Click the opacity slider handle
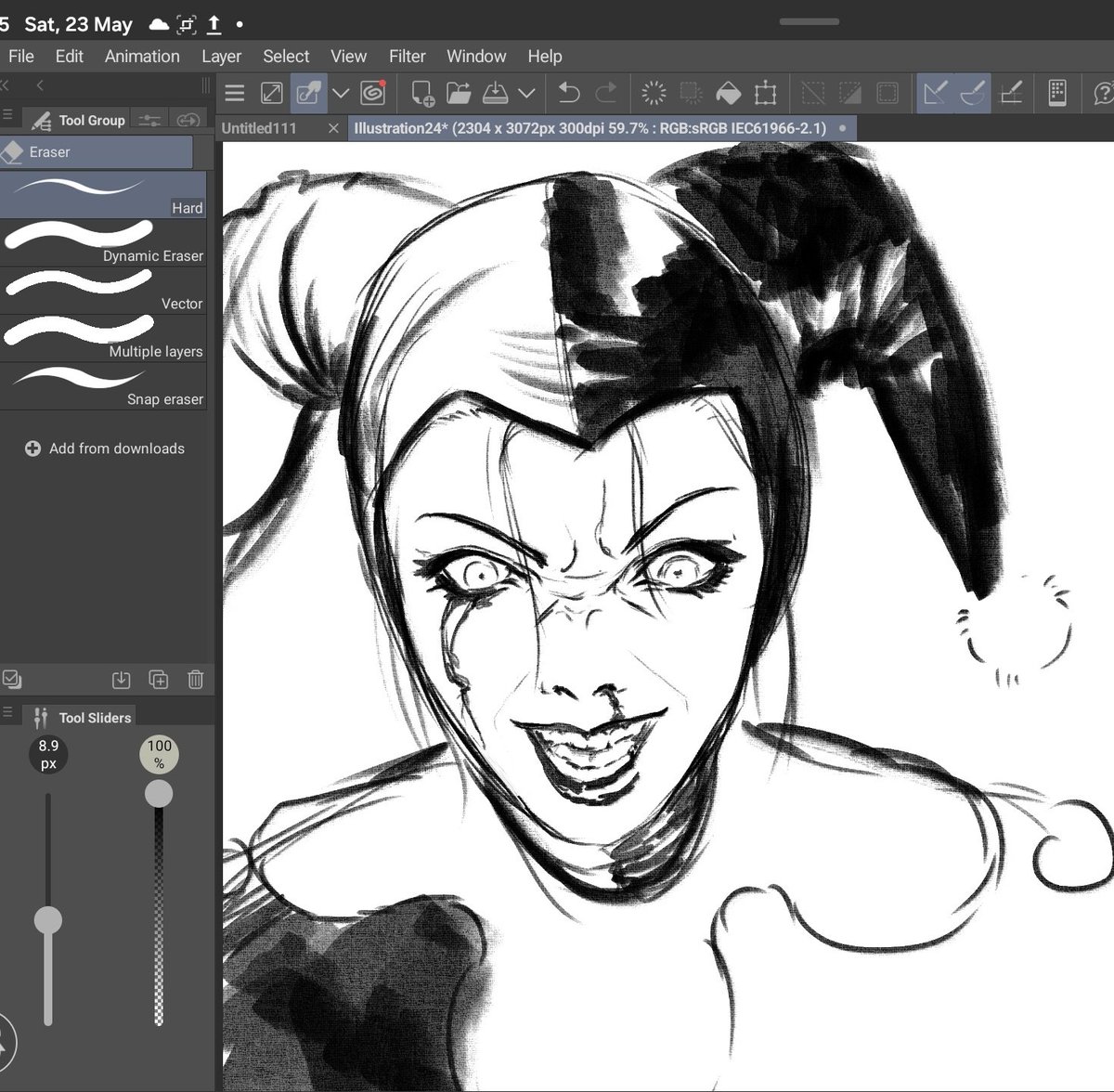The height and width of the screenshot is (1092, 1114). pyautogui.click(x=159, y=794)
